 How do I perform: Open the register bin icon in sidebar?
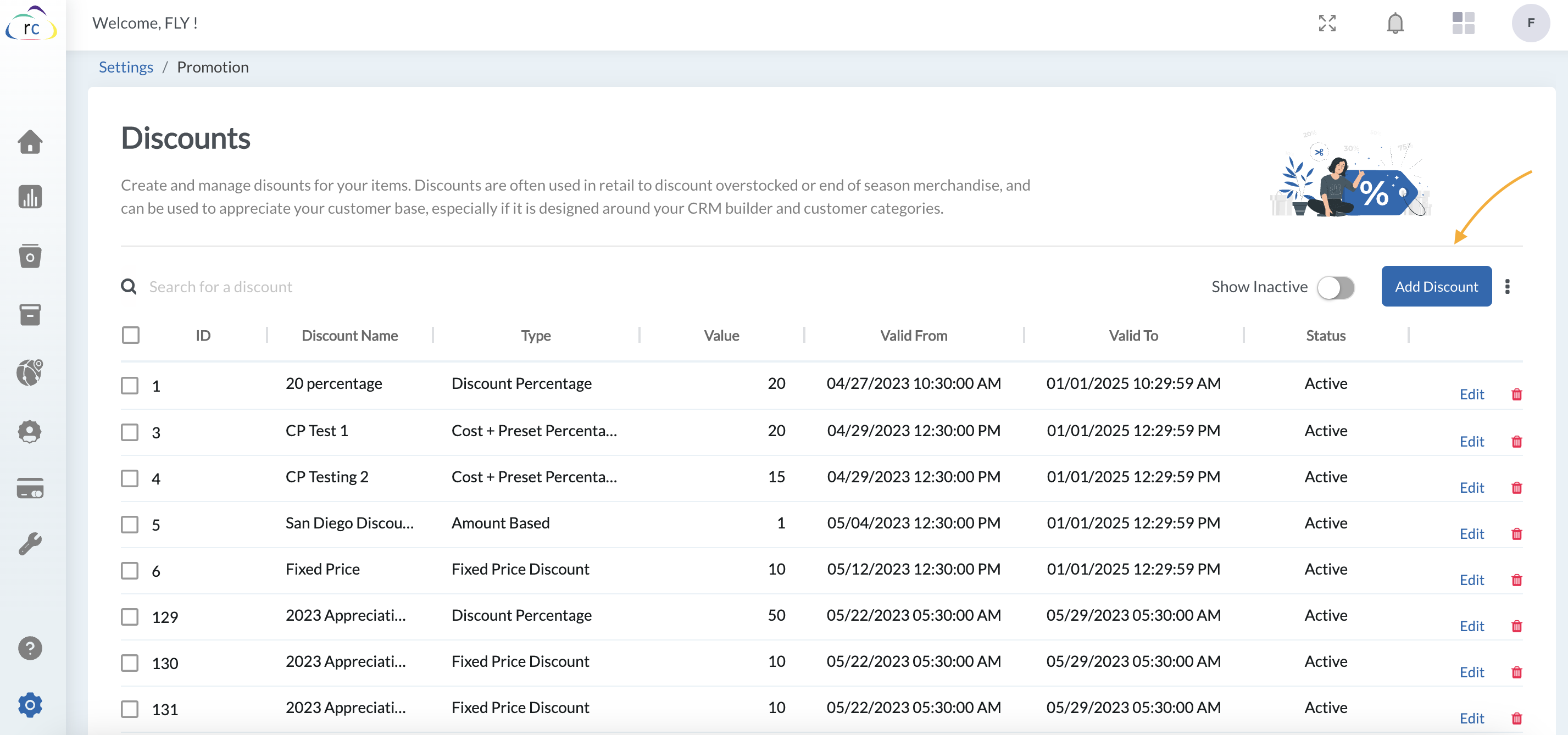[x=30, y=256]
